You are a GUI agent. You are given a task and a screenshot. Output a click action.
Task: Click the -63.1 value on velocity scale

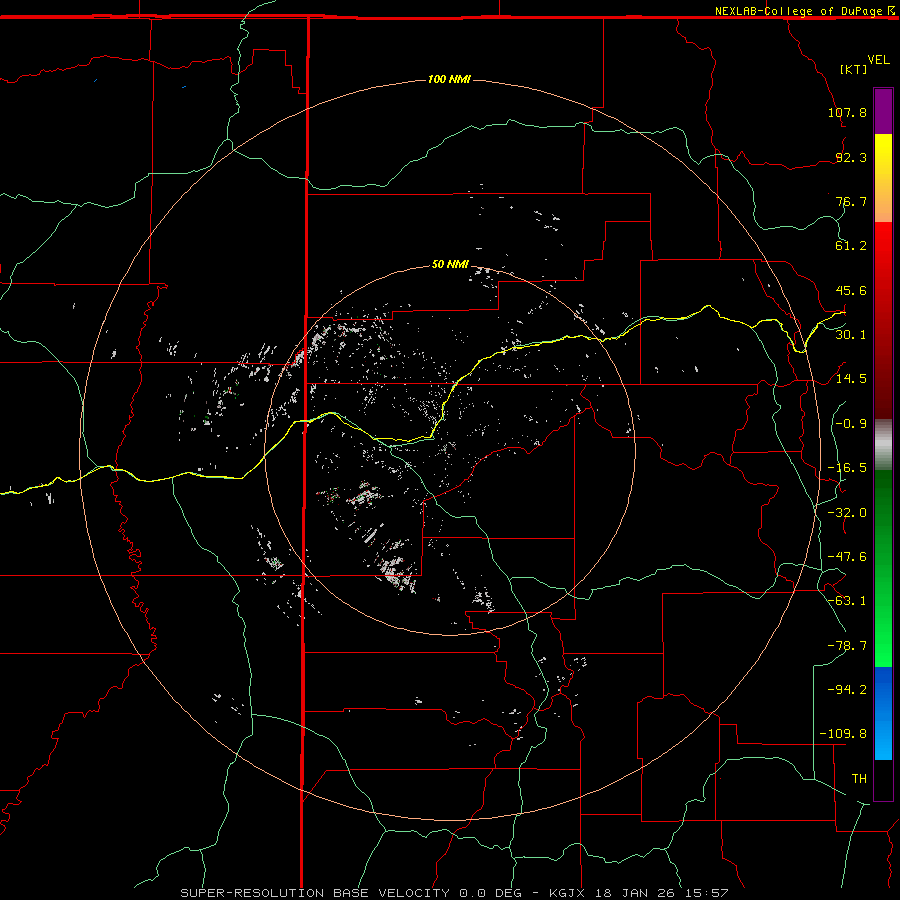847,601
